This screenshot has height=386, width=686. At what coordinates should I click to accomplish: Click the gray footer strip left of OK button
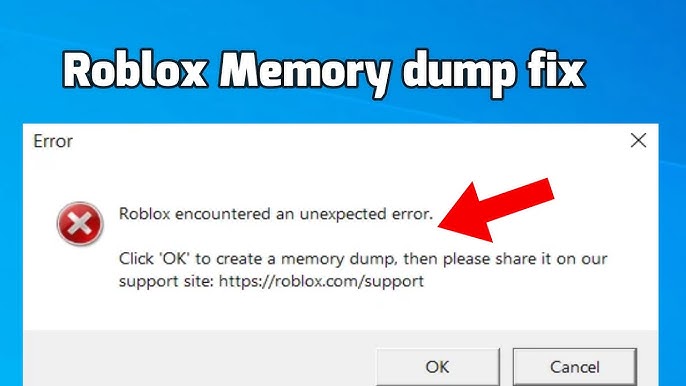tap(199, 358)
